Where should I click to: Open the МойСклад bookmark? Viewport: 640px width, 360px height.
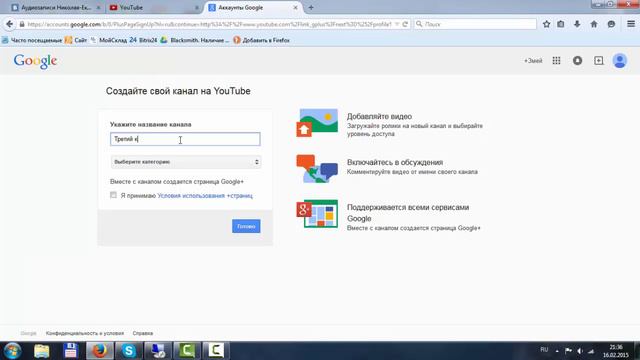[108, 40]
